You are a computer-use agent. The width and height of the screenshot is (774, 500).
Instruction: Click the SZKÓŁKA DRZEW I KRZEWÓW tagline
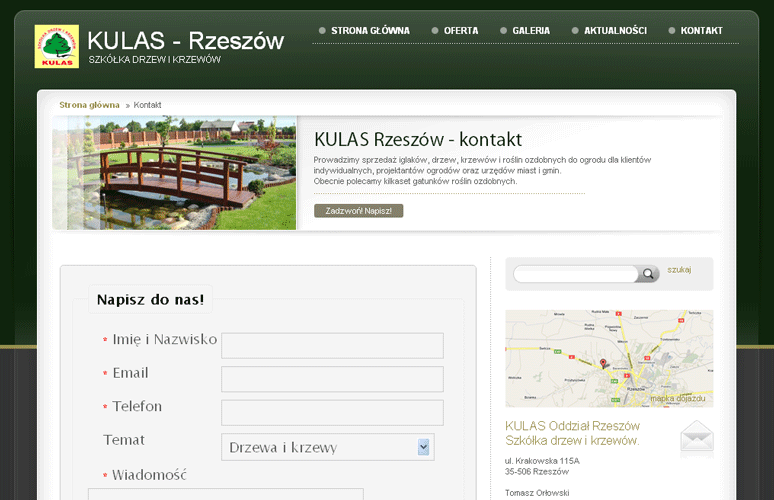155,60
